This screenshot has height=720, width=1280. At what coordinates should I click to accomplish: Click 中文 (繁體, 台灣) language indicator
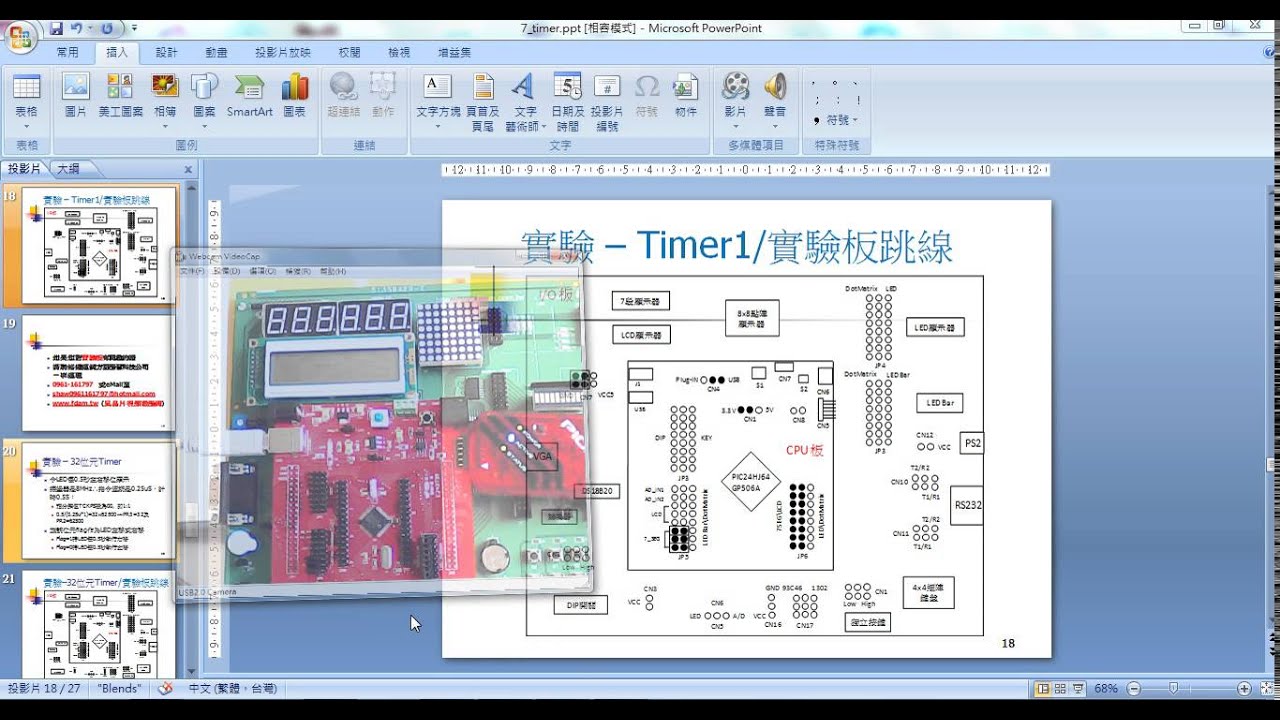[x=232, y=689]
